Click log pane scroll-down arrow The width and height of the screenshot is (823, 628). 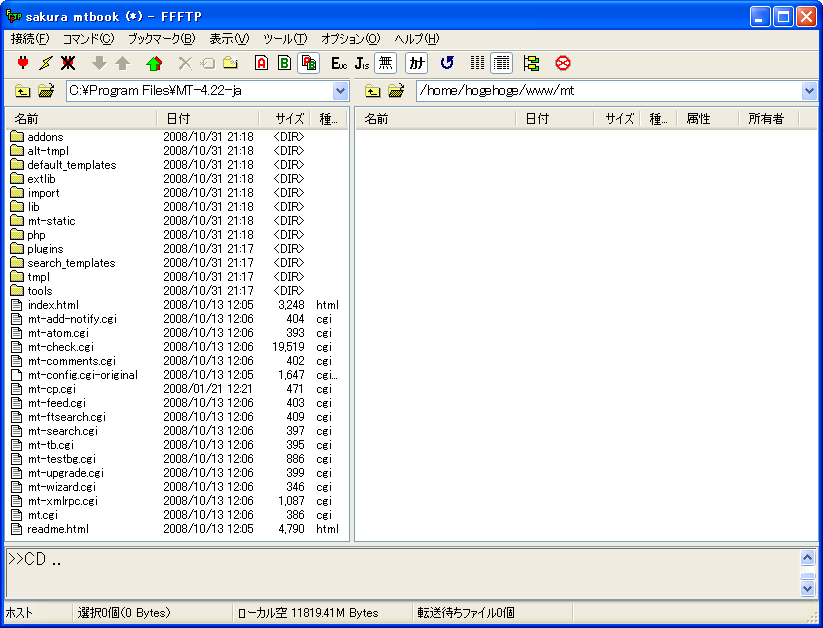pyautogui.click(x=807, y=588)
